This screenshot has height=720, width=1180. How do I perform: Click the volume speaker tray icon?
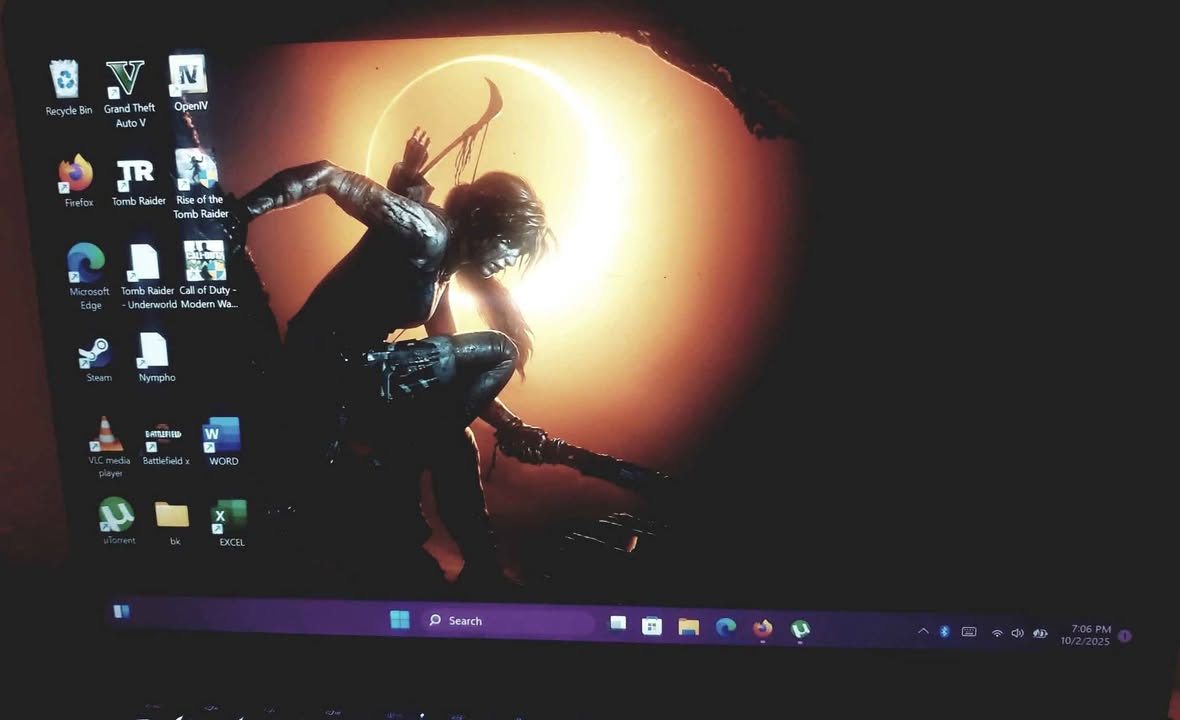(1017, 633)
